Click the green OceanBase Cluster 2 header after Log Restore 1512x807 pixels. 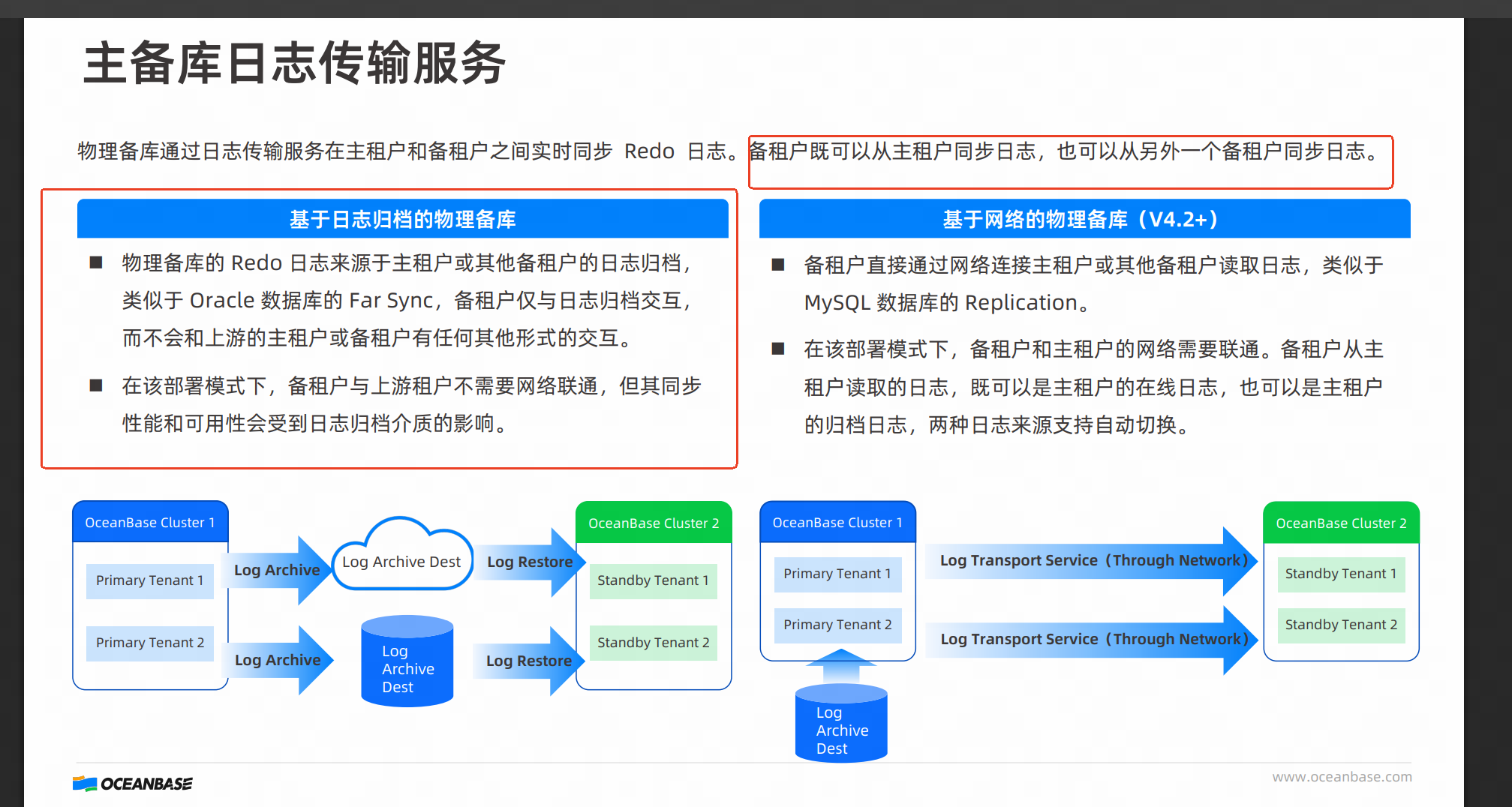tap(653, 523)
